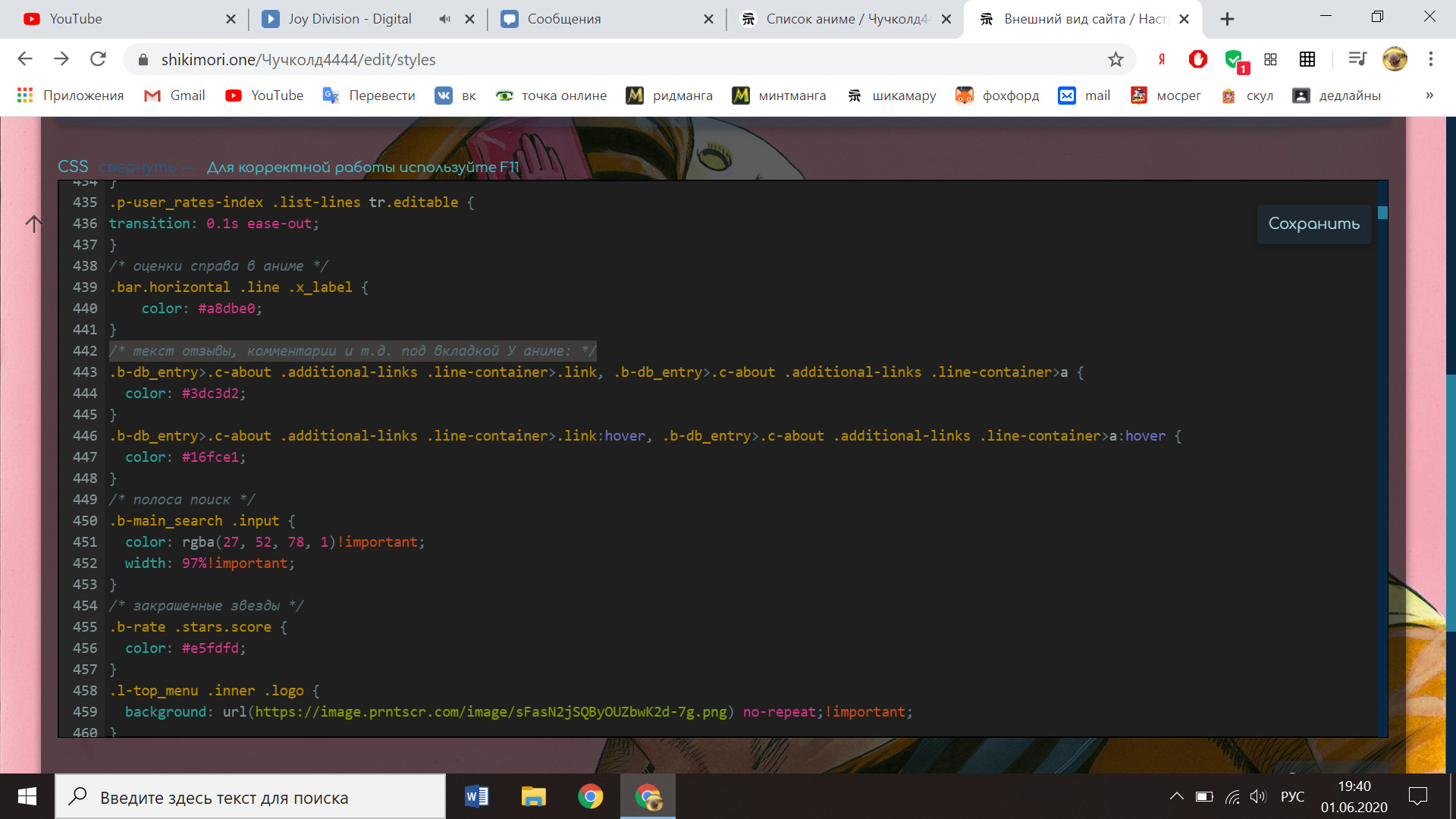Screen dimensions: 1456x819
Task: Expand the hidden bookmarks chevron
Action: coord(1429,96)
